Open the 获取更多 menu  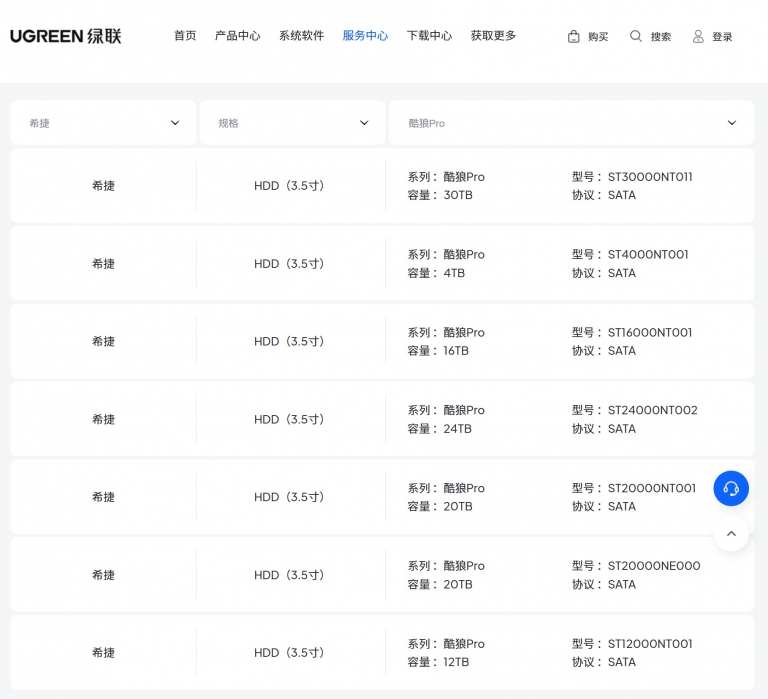(x=493, y=36)
